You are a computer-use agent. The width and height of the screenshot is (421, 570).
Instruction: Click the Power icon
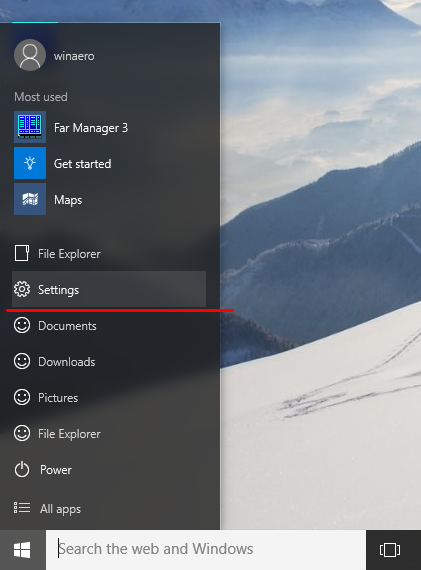click(22, 469)
